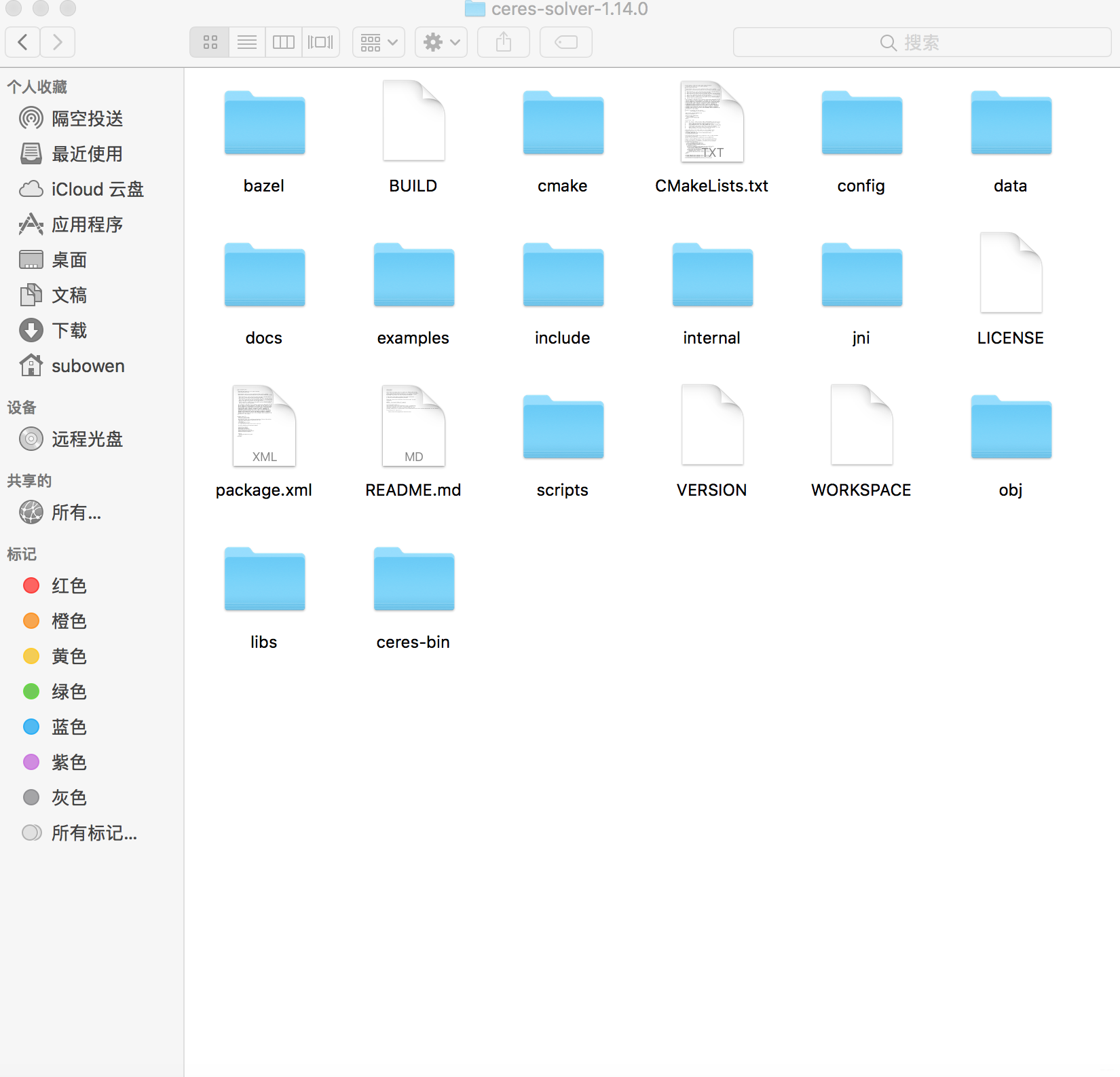Open the arrange-by grouping dropdown
Viewport: 1120px width, 1077px height.
coord(379,42)
